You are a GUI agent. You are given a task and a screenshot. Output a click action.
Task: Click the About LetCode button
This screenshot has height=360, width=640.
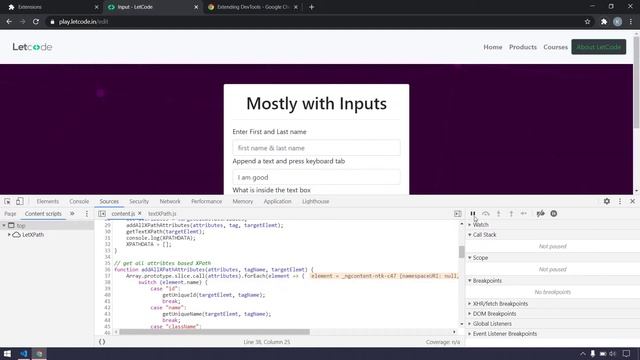point(598,47)
